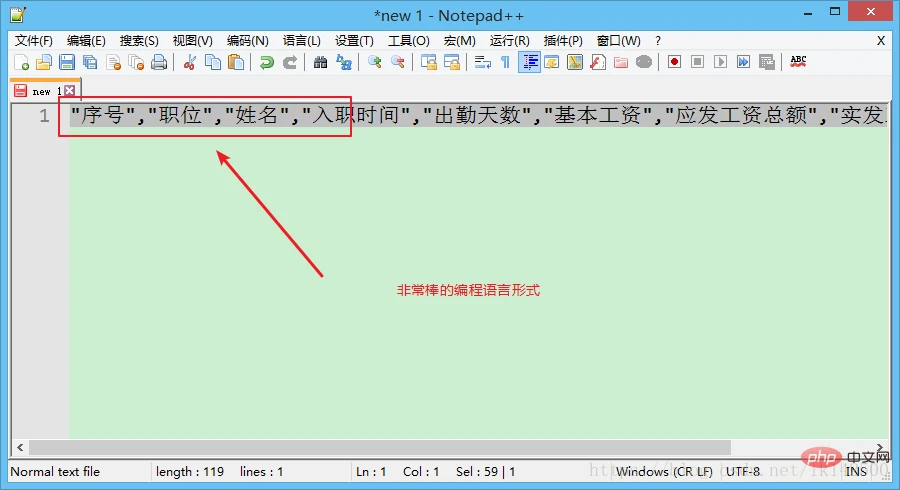This screenshot has height=490, width=900.
Task: Copy the selection with the Copy icon
Action: pyautogui.click(x=213, y=62)
